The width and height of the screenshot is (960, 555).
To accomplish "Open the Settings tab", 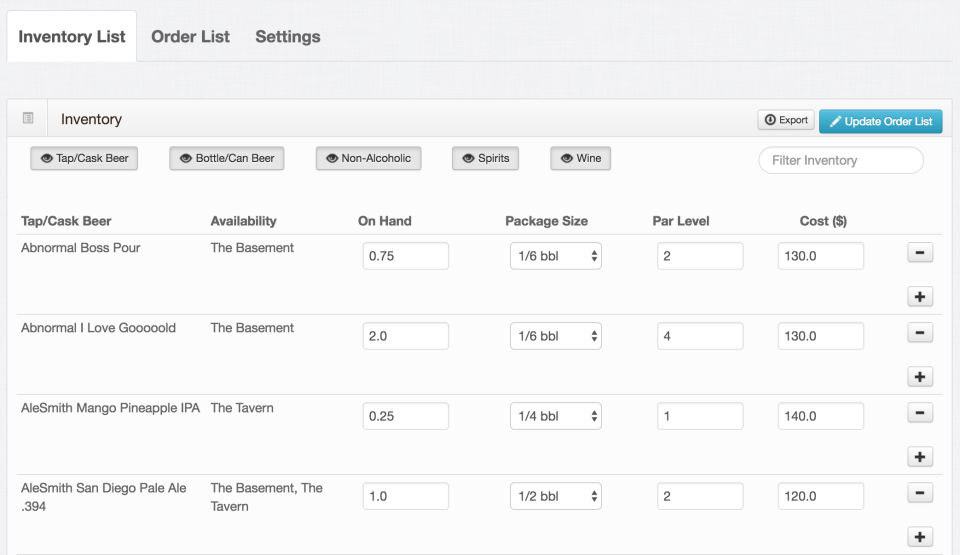I will click(x=287, y=37).
